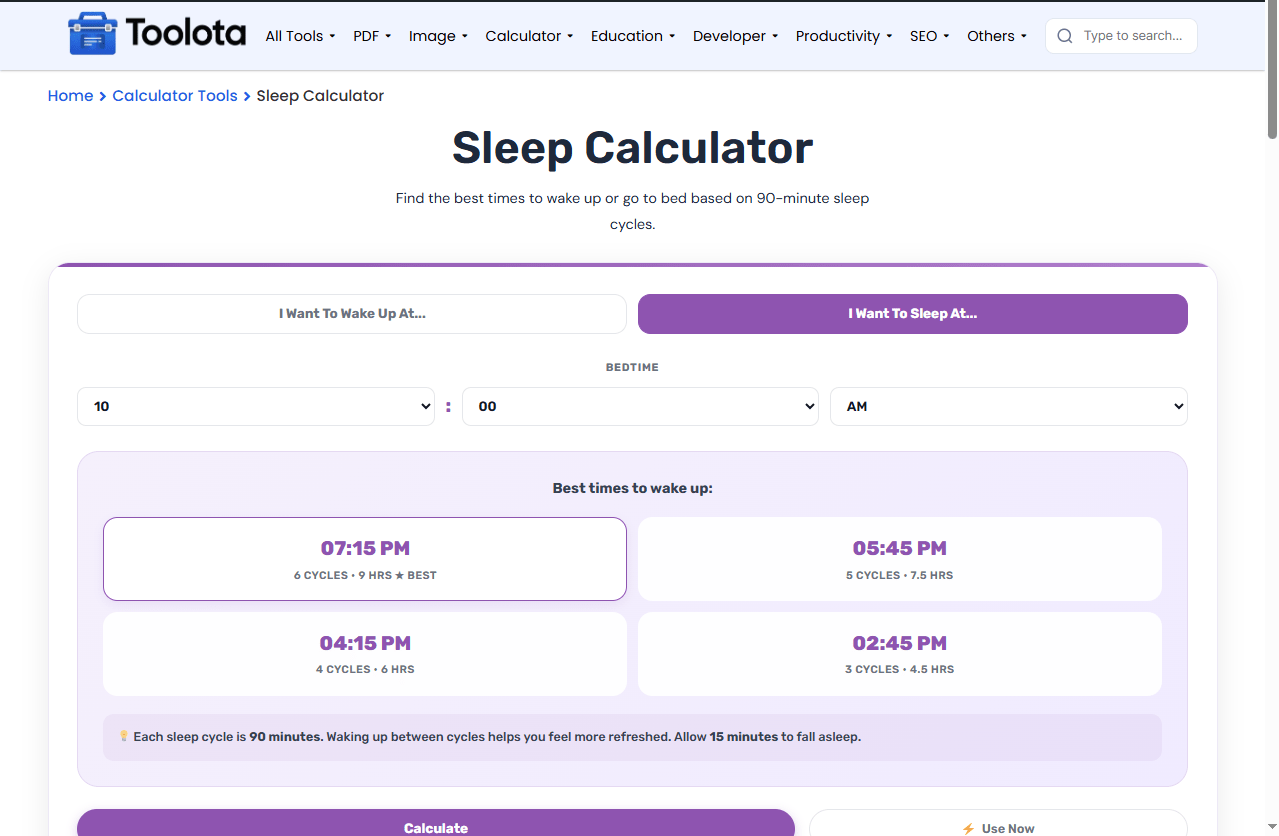Viewport: 1279px width, 836px height.
Task: Click the 90-minute sleep cycle tip text
Action: (497, 737)
